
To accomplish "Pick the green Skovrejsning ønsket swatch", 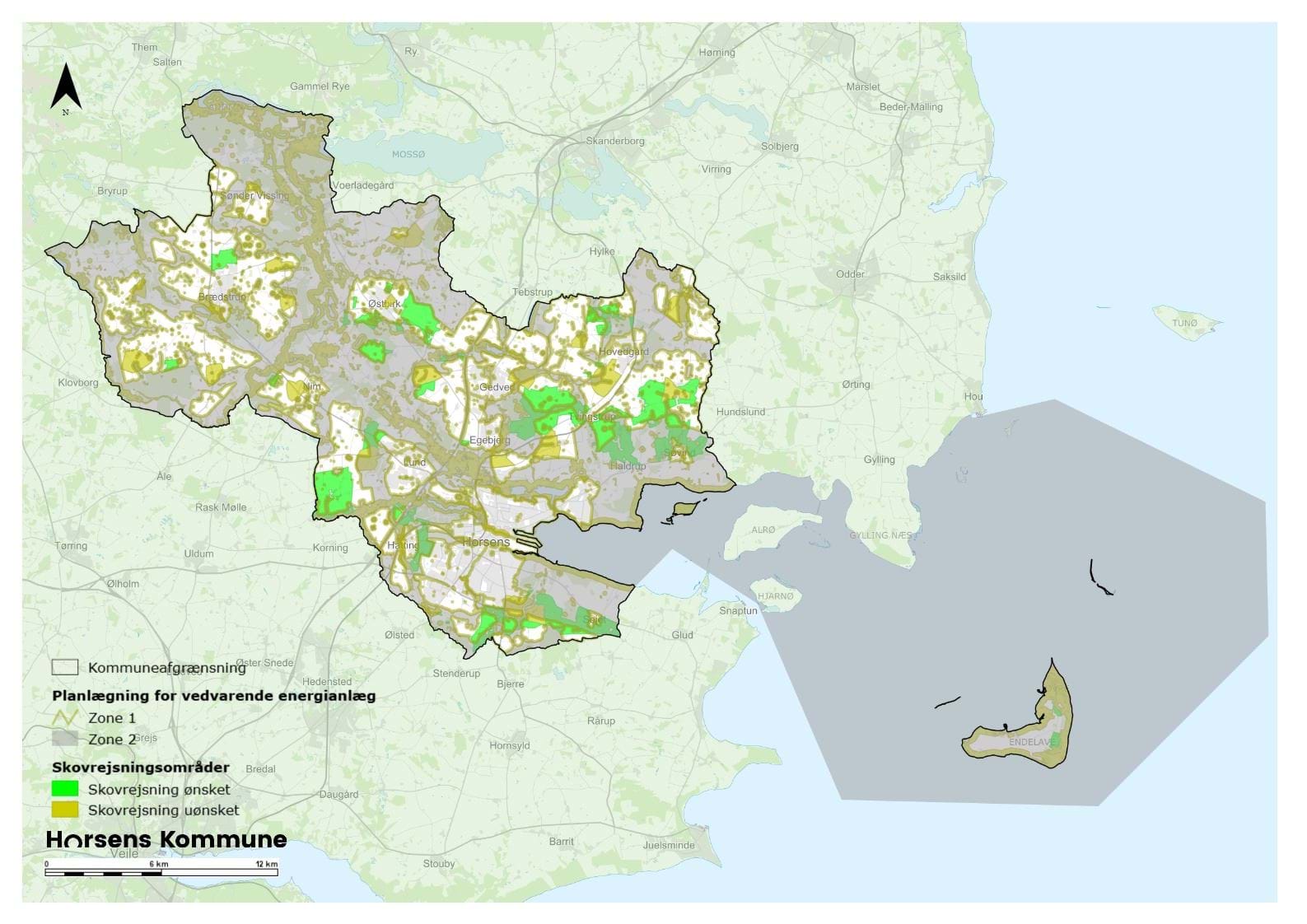I will (x=65, y=789).
